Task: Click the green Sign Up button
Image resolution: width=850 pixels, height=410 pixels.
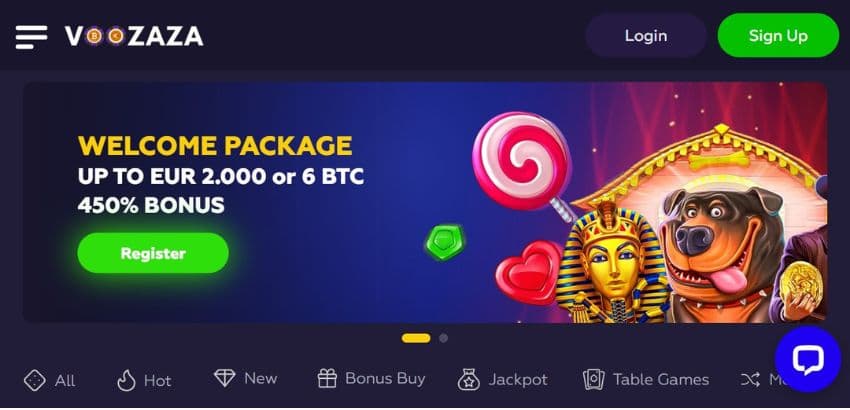Action: point(778,36)
